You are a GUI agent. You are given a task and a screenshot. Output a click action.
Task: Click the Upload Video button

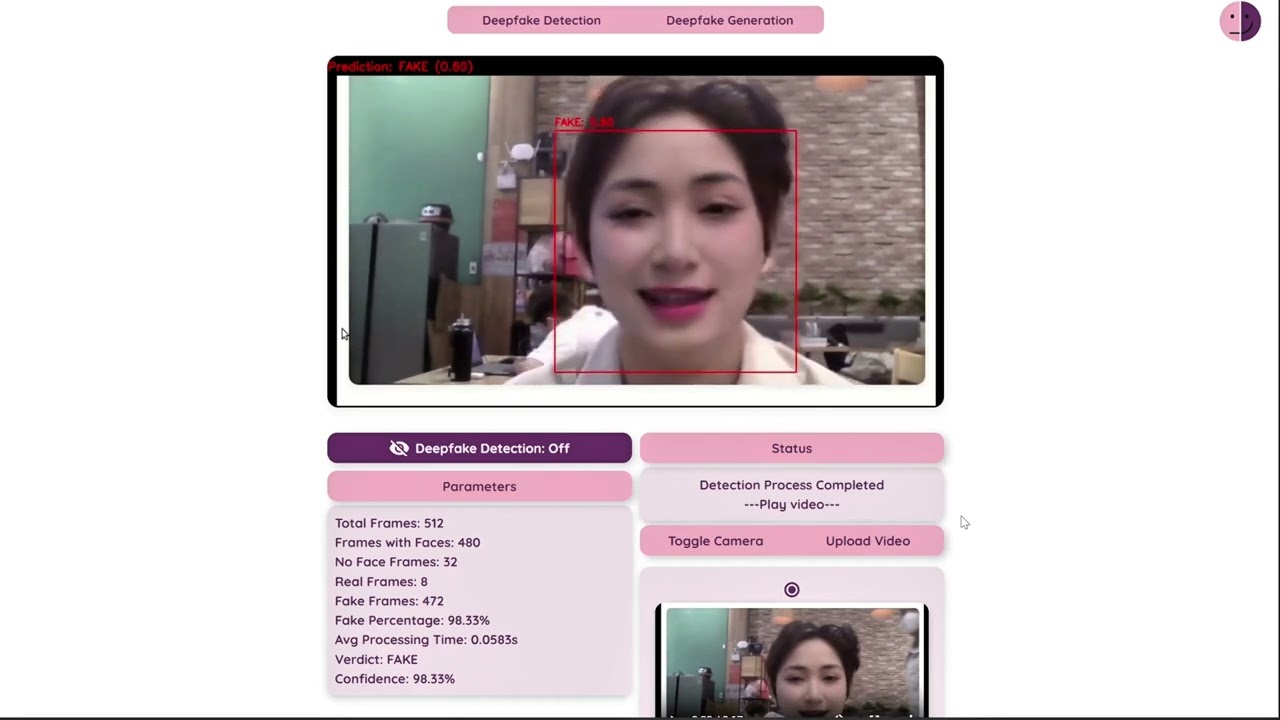[867, 541]
